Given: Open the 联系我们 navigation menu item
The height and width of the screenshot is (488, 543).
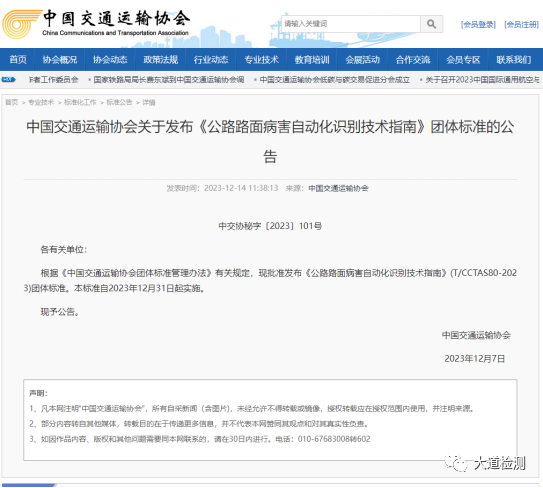Looking at the screenshot, I should tap(514, 60).
